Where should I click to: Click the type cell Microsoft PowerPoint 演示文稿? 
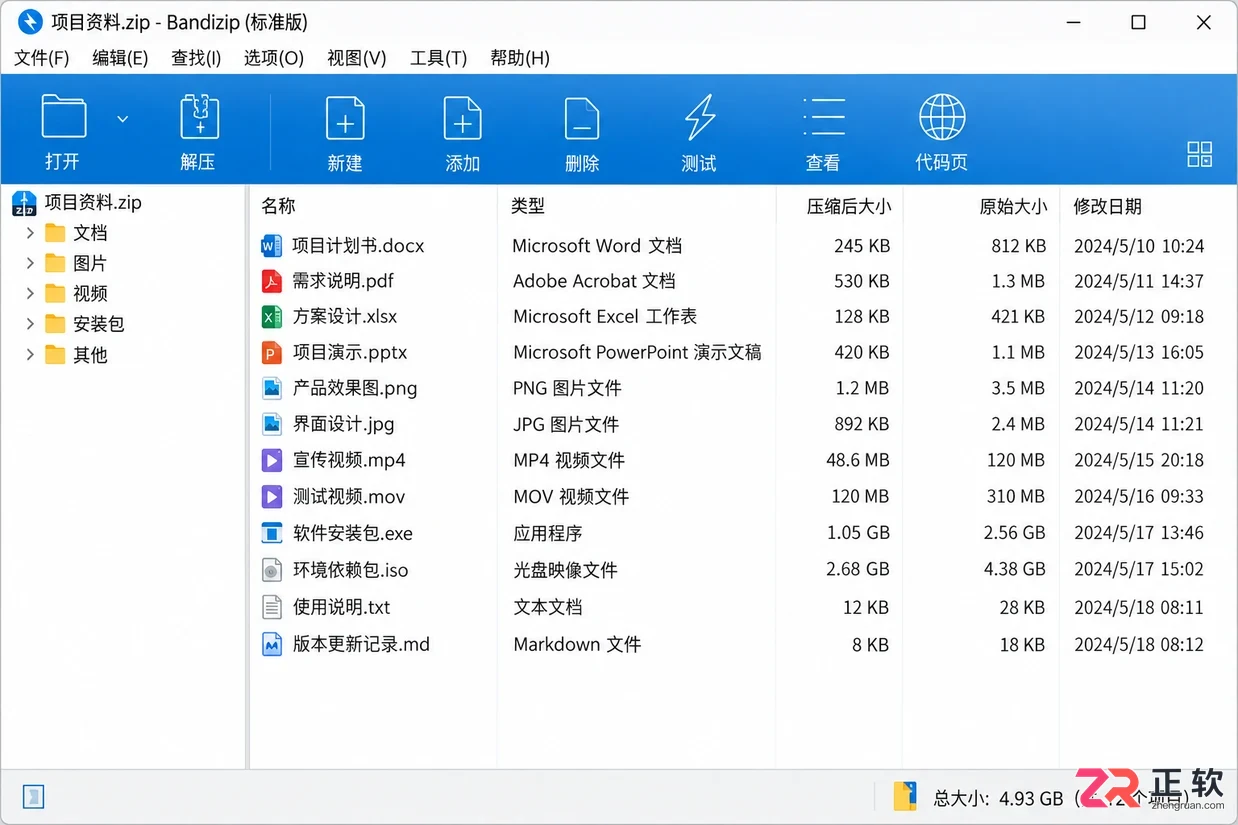pyautogui.click(x=637, y=353)
